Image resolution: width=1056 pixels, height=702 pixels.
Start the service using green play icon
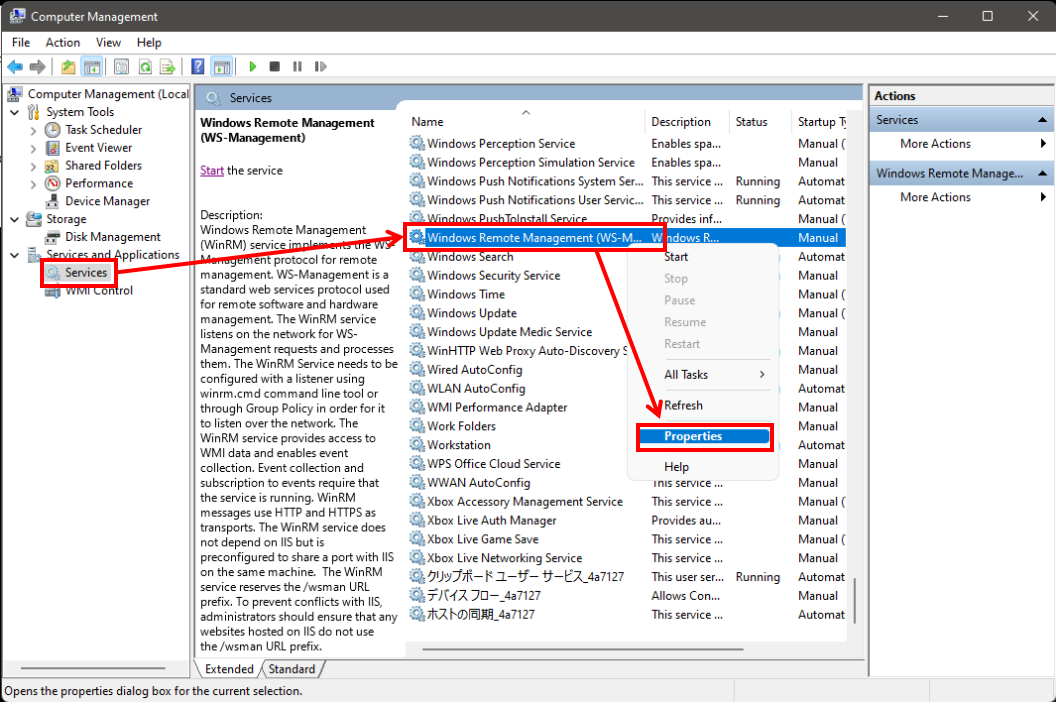point(252,66)
